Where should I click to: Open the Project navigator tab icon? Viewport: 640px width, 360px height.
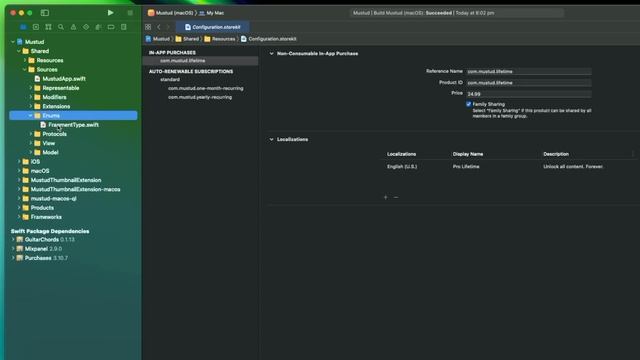pos(23,27)
